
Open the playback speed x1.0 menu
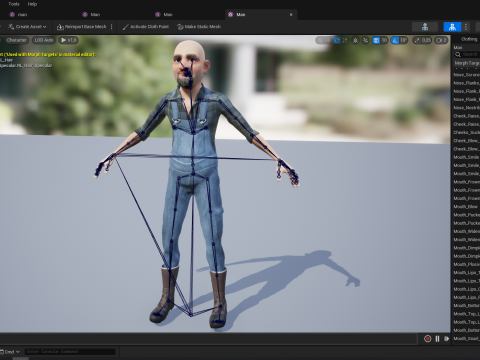[x=69, y=40]
